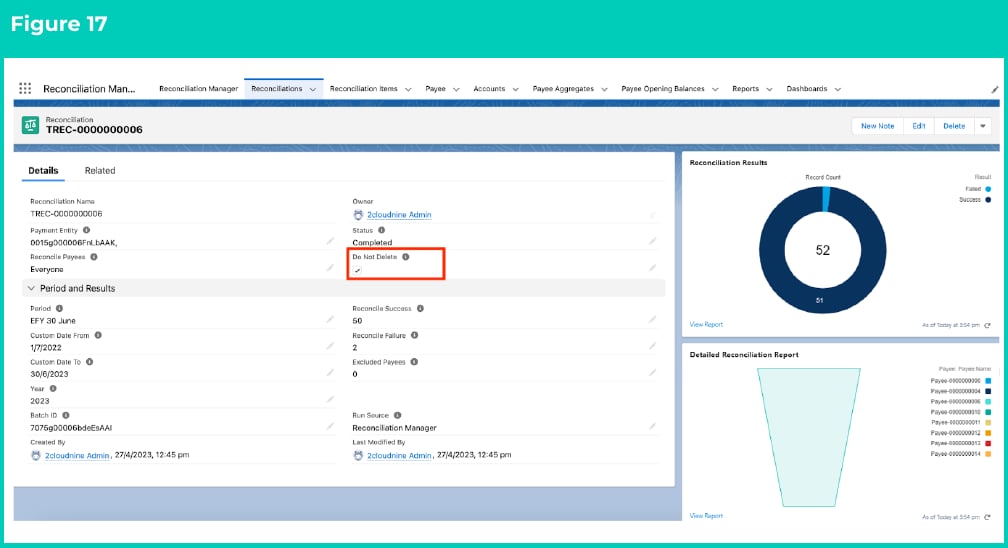The image size is (1008, 548).
Task: Click the funnel chart in Detailed Report
Action: tap(809, 437)
